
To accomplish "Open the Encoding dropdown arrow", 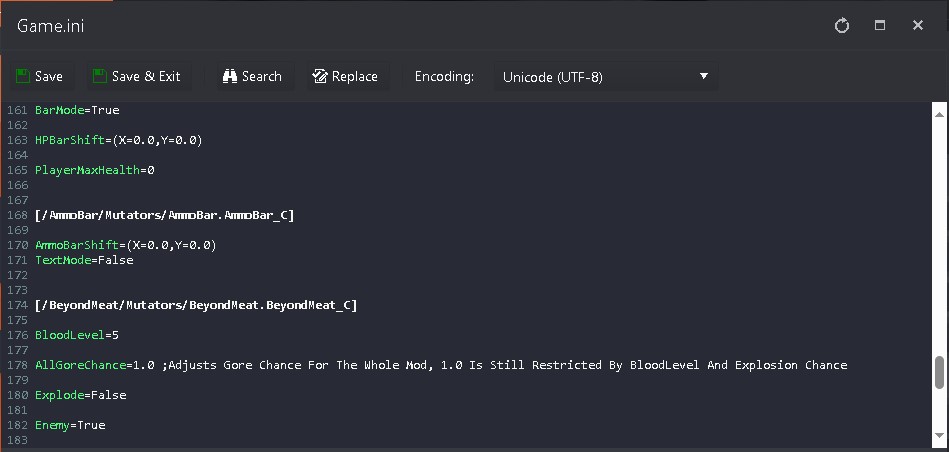I will click(703, 76).
